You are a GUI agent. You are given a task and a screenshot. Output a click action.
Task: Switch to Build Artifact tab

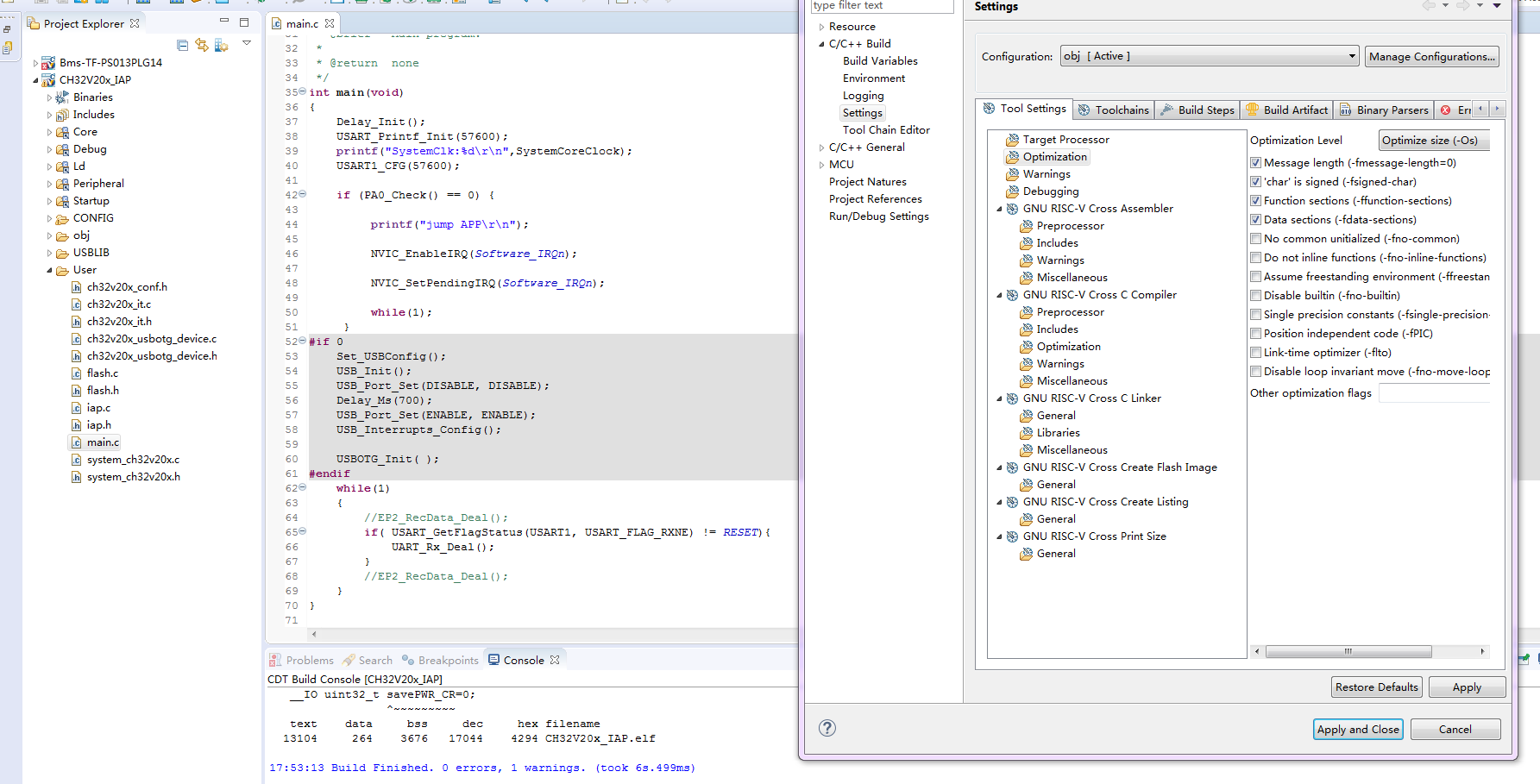[1286, 110]
